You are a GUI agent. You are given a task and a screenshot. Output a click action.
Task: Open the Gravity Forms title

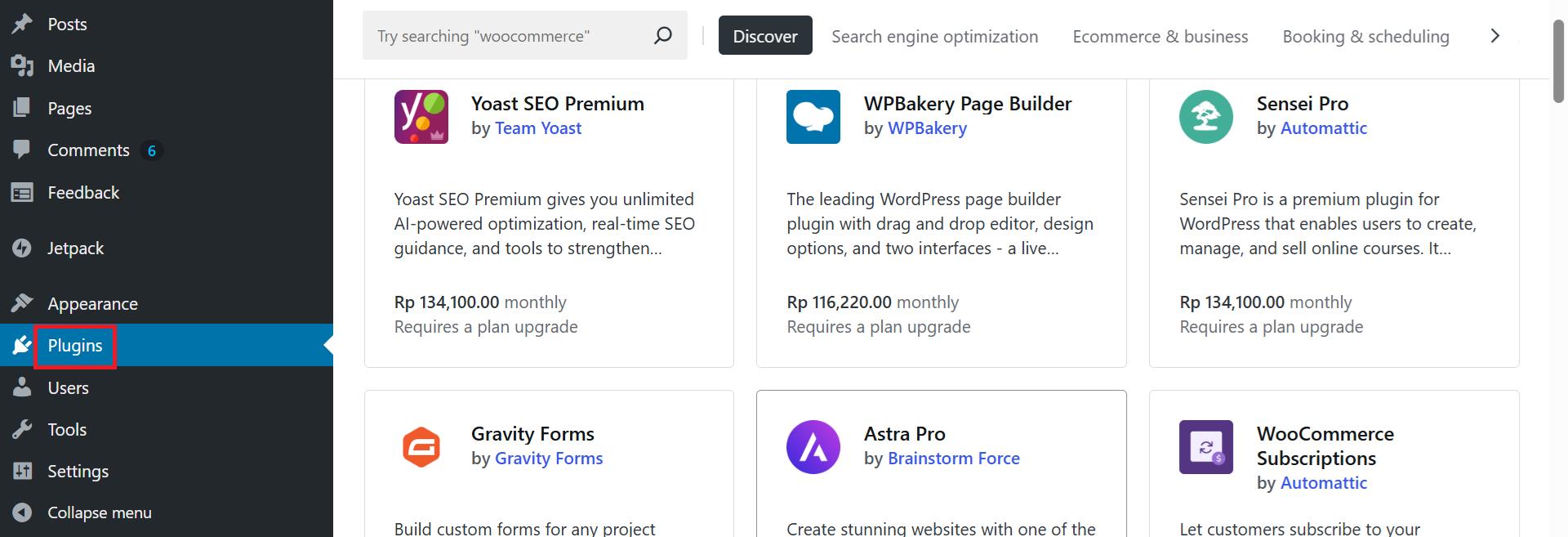tap(532, 434)
